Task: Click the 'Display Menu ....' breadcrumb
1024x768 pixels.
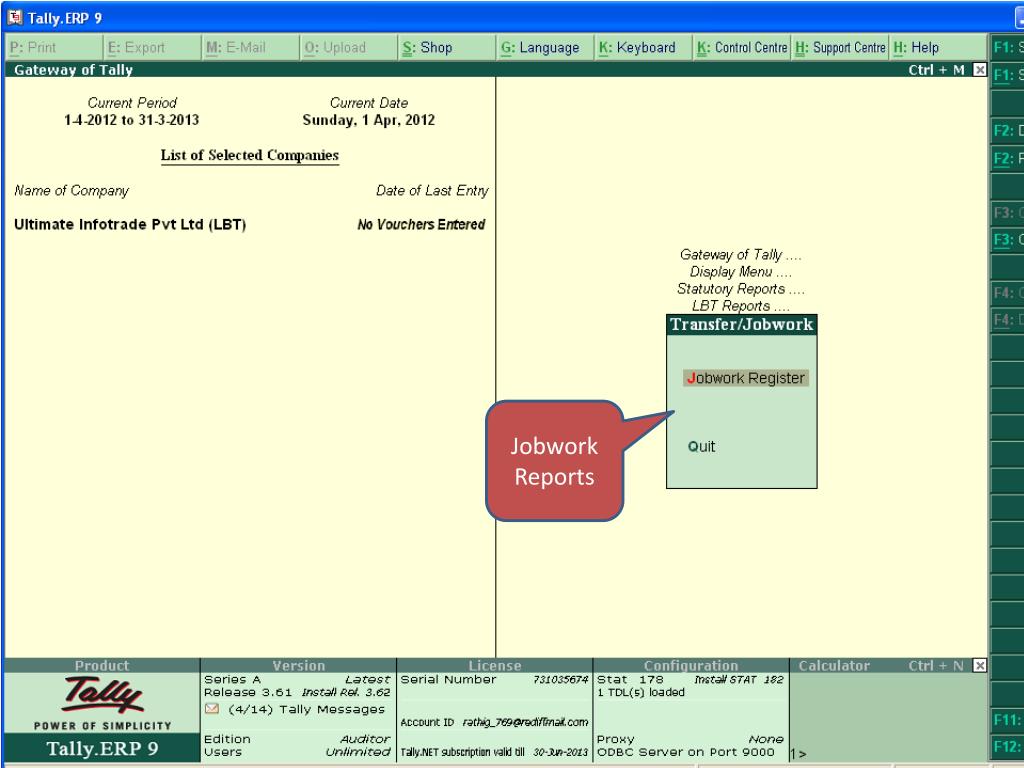Action: click(741, 272)
